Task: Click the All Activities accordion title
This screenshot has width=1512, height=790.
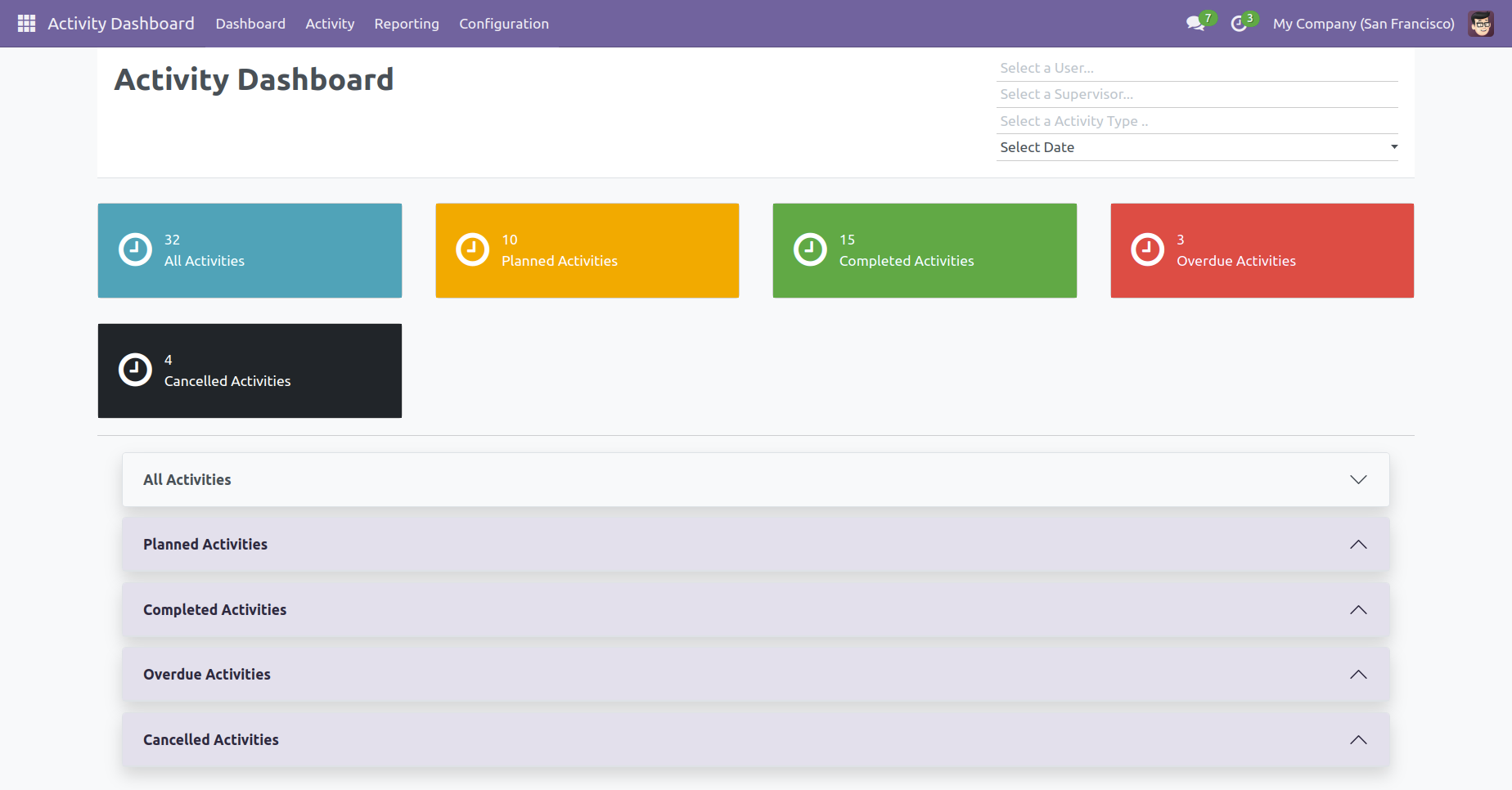Action: click(187, 479)
